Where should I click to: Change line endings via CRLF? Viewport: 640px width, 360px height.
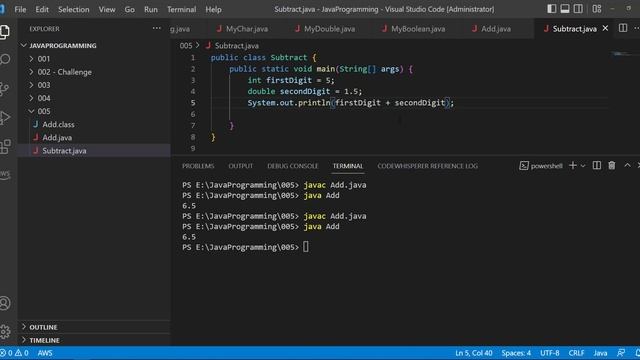(x=576, y=353)
